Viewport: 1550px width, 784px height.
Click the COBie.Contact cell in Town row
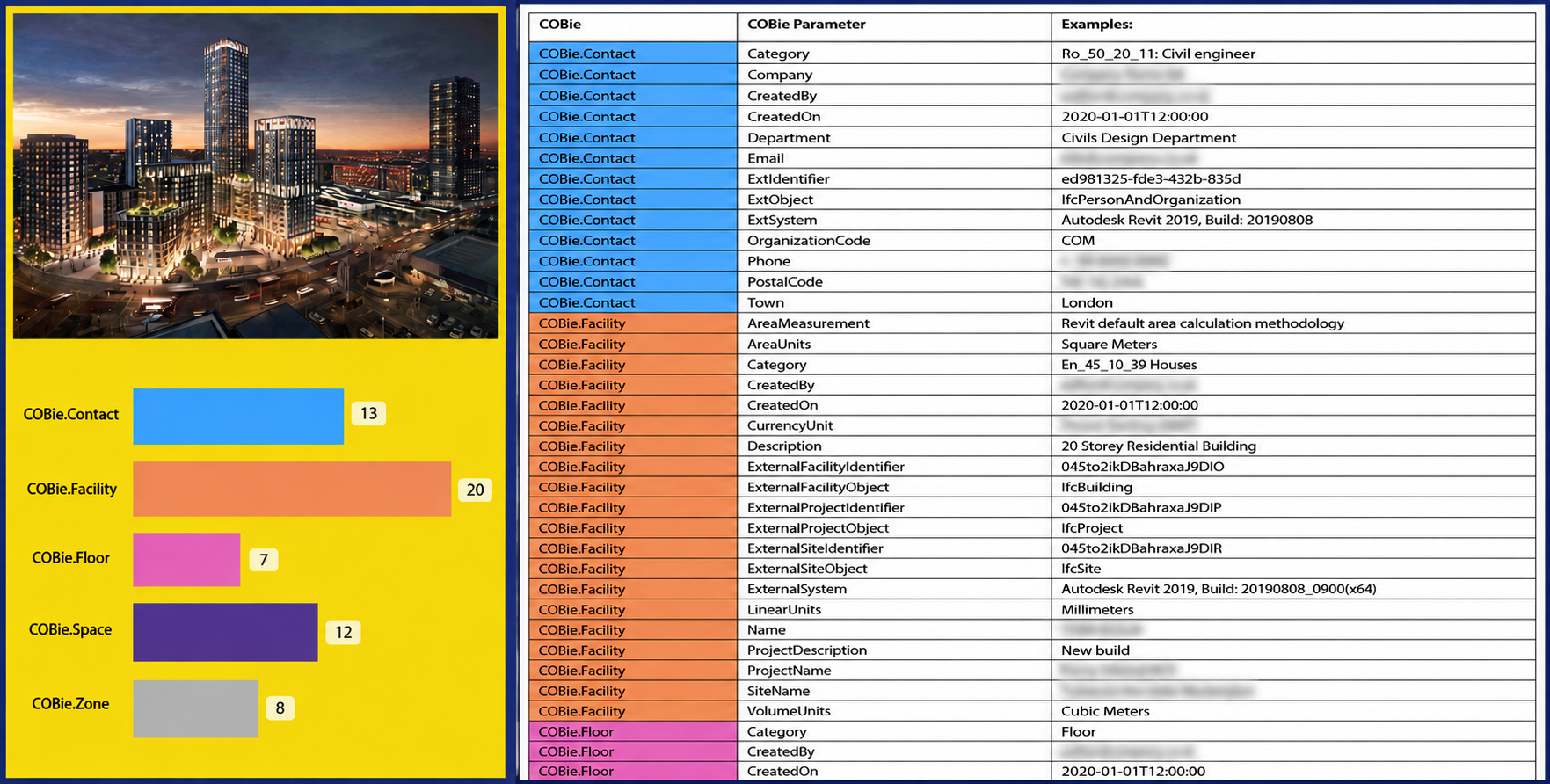point(633,302)
